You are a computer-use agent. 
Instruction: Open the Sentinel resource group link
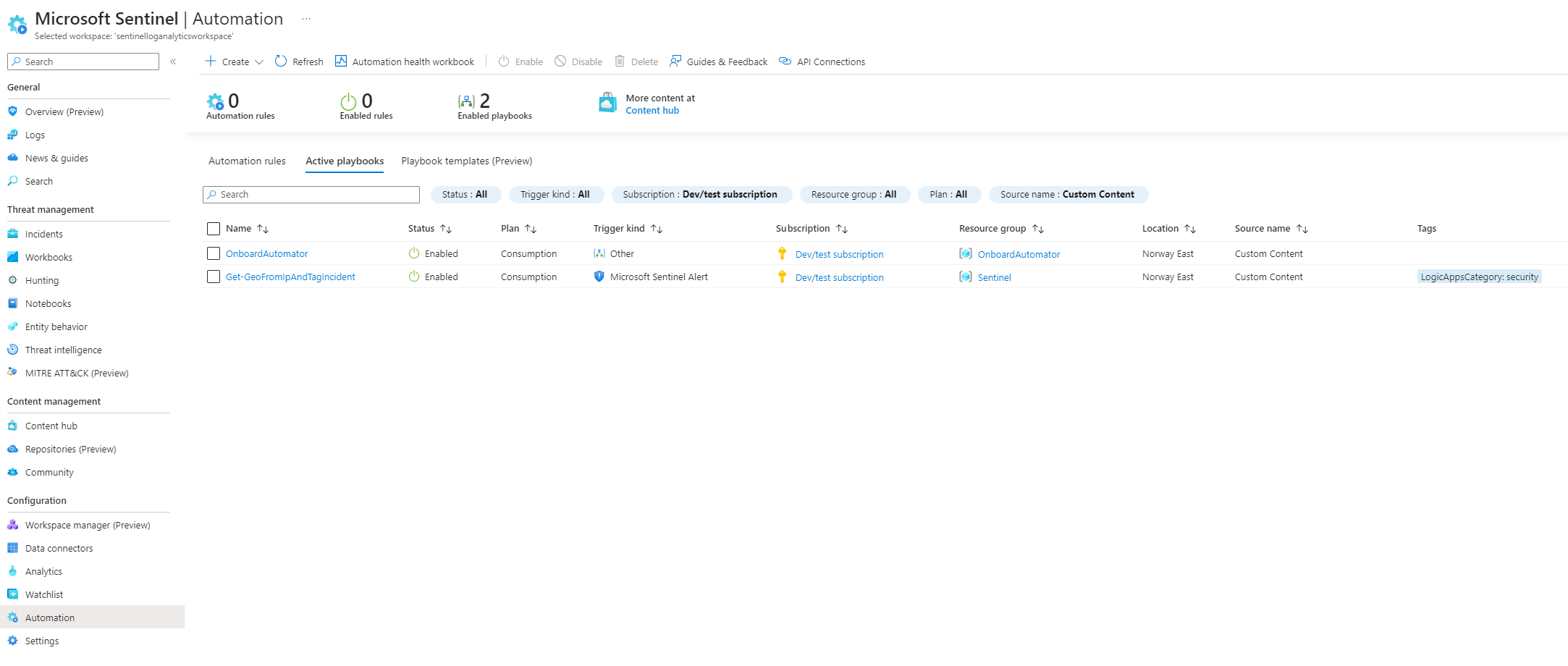(x=995, y=277)
